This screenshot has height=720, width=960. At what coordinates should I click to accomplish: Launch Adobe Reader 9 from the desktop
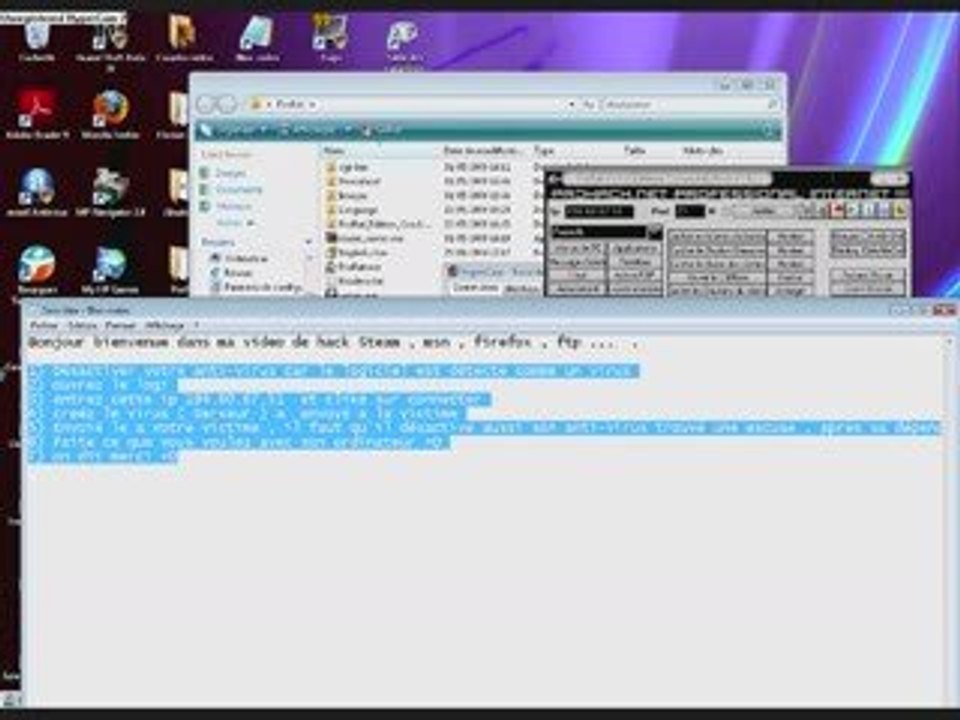tap(37, 113)
